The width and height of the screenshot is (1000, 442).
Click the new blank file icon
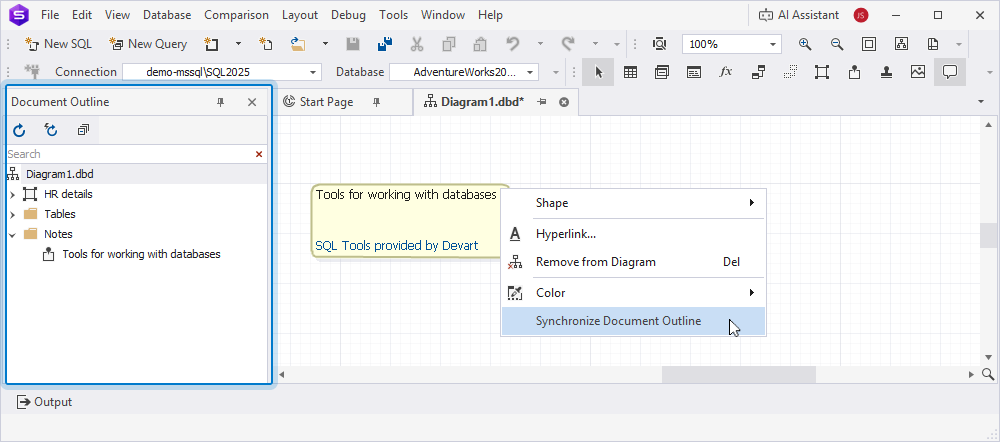coord(266,44)
